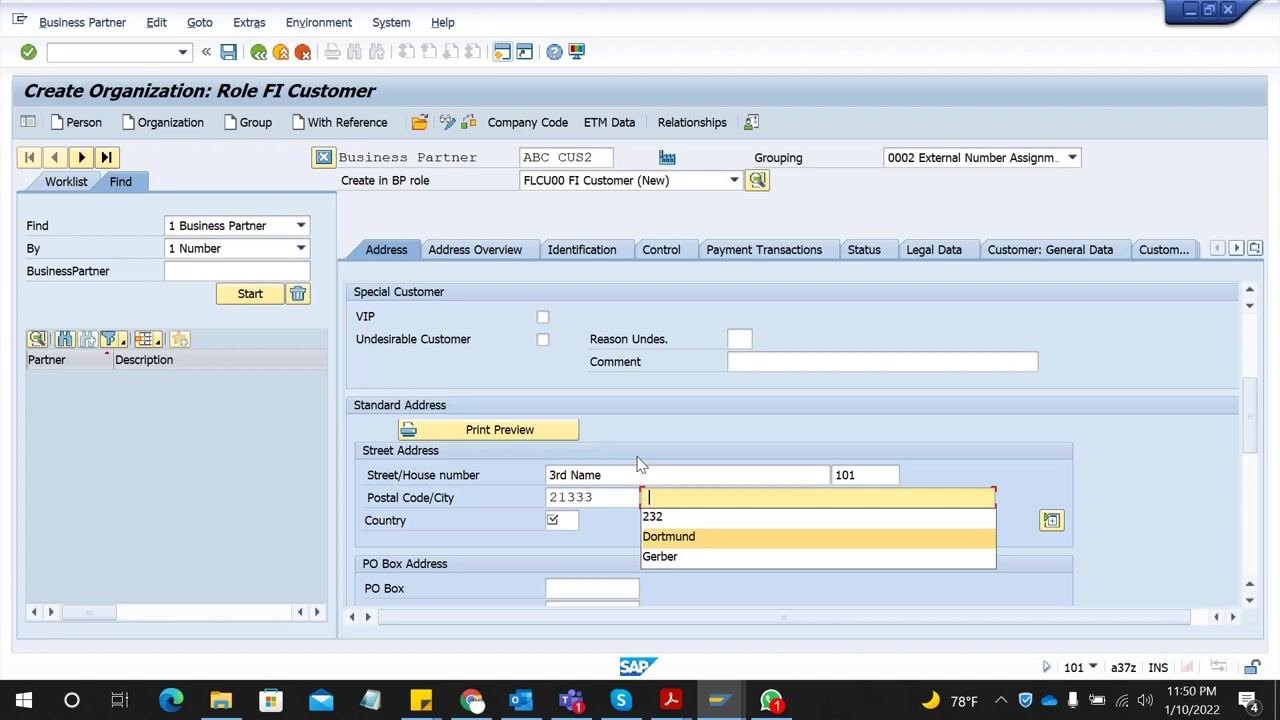
Task: Open the command field dropdown arrow
Action: pos(183,52)
